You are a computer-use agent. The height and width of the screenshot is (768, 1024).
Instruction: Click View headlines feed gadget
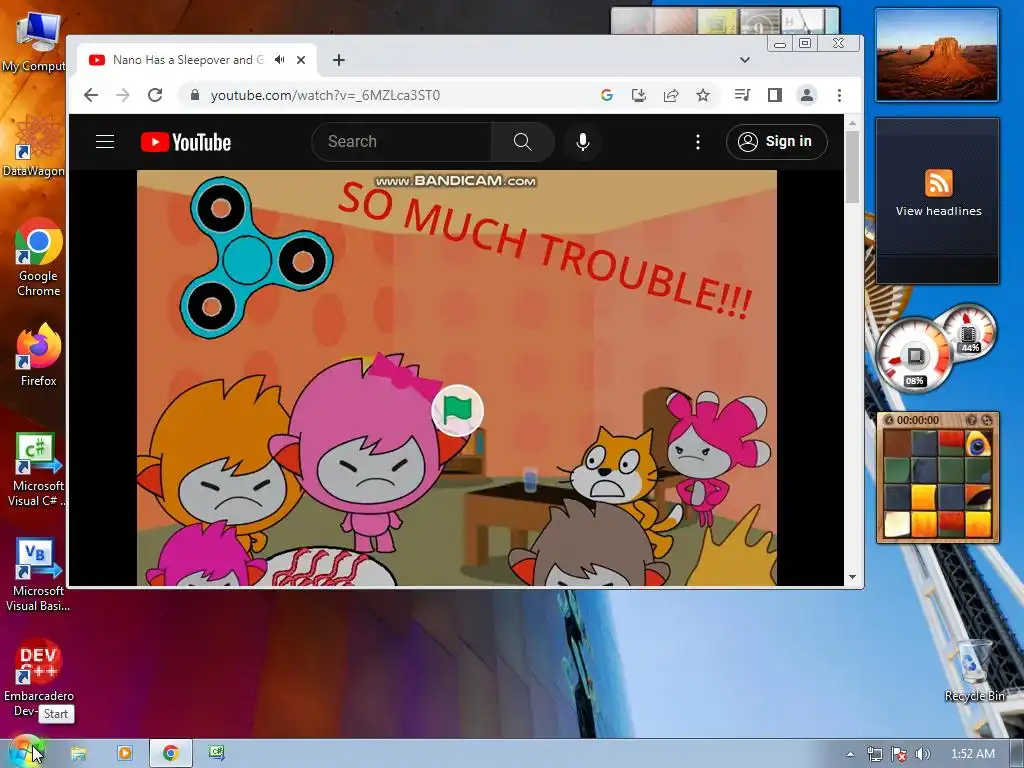(x=938, y=211)
